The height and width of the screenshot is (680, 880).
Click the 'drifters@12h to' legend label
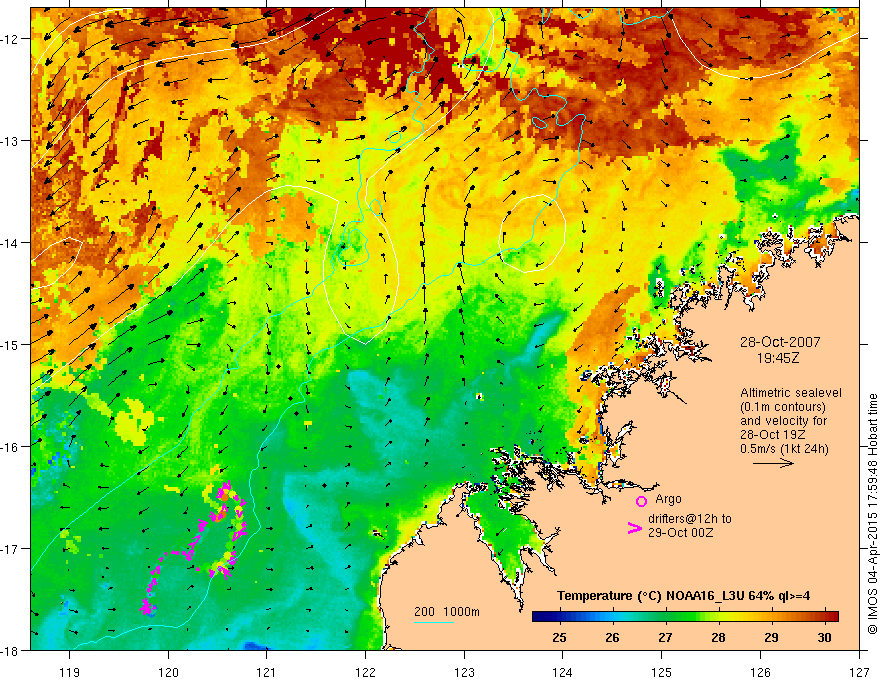(690, 519)
